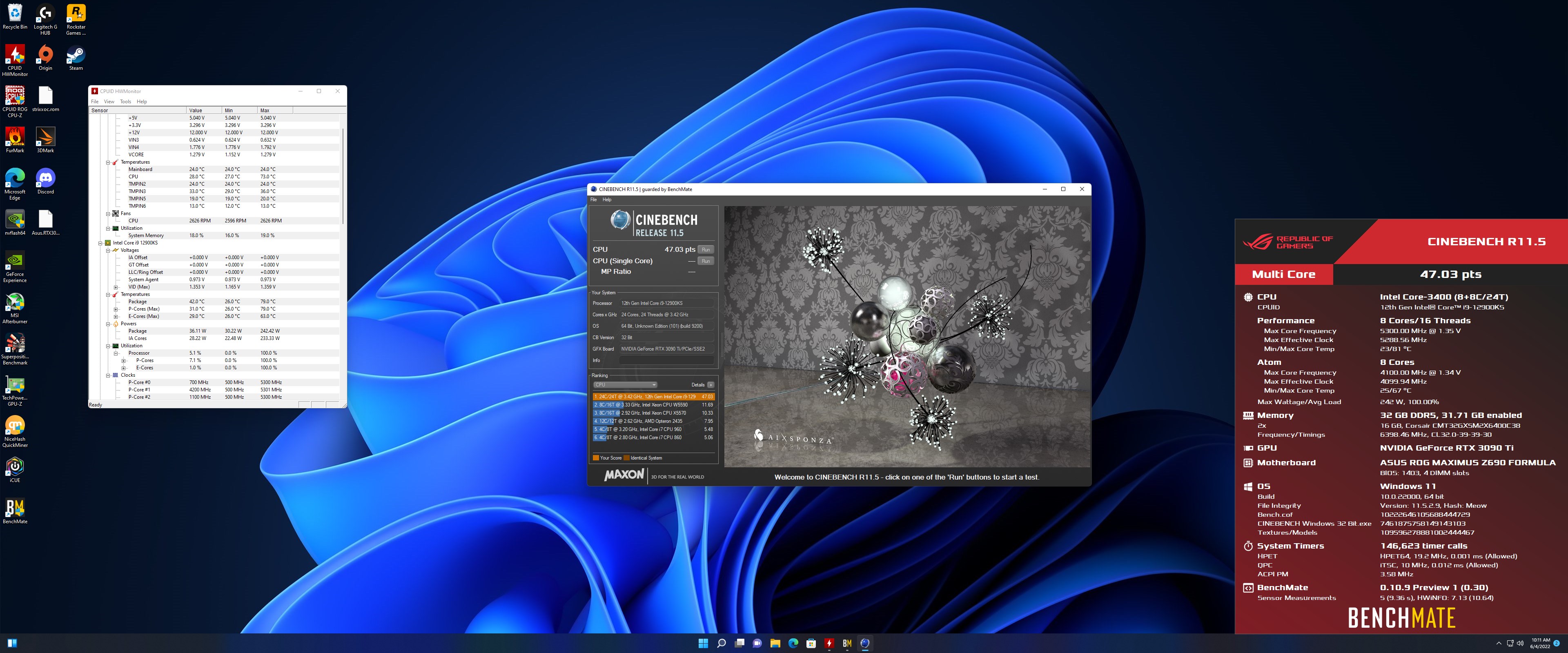Expand the VID (Max) row

click(116, 287)
